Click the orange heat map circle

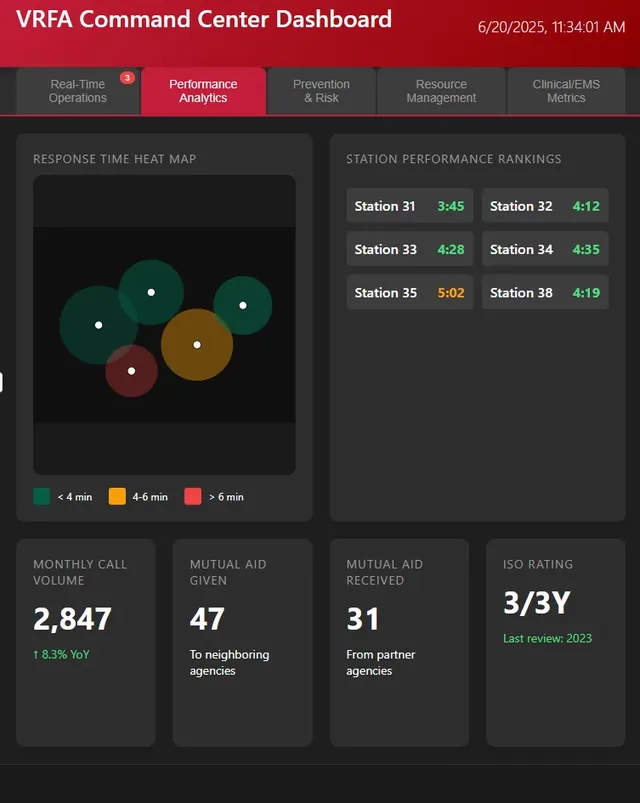(197, 345)
